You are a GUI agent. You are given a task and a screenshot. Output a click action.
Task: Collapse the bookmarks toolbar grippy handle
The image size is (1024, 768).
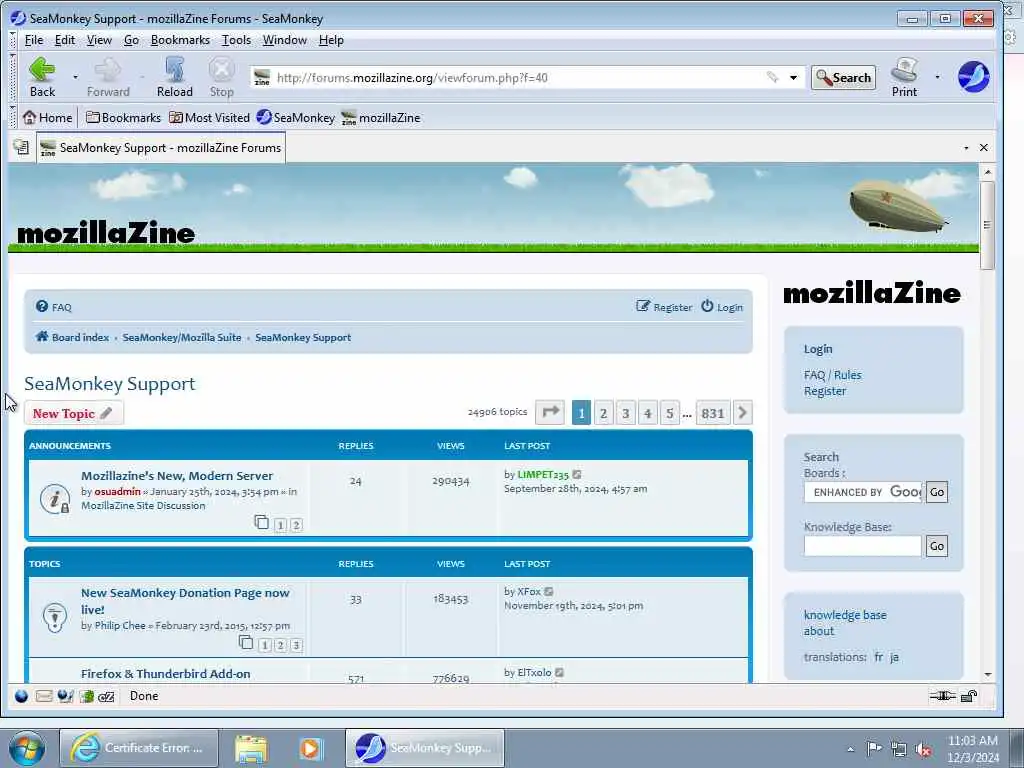tap(12, 118)
